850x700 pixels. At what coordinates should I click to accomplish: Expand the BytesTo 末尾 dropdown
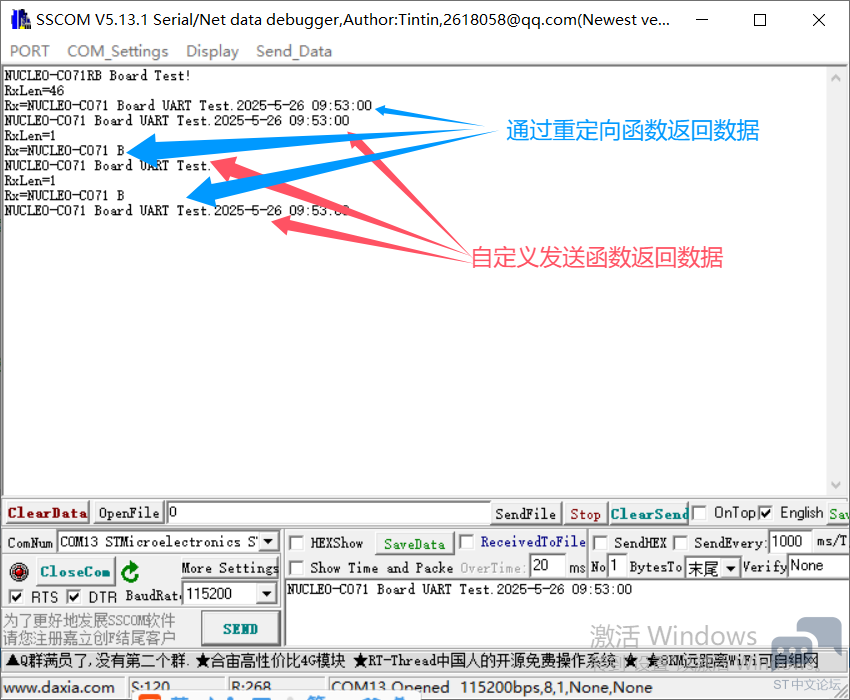click(731, 568)
